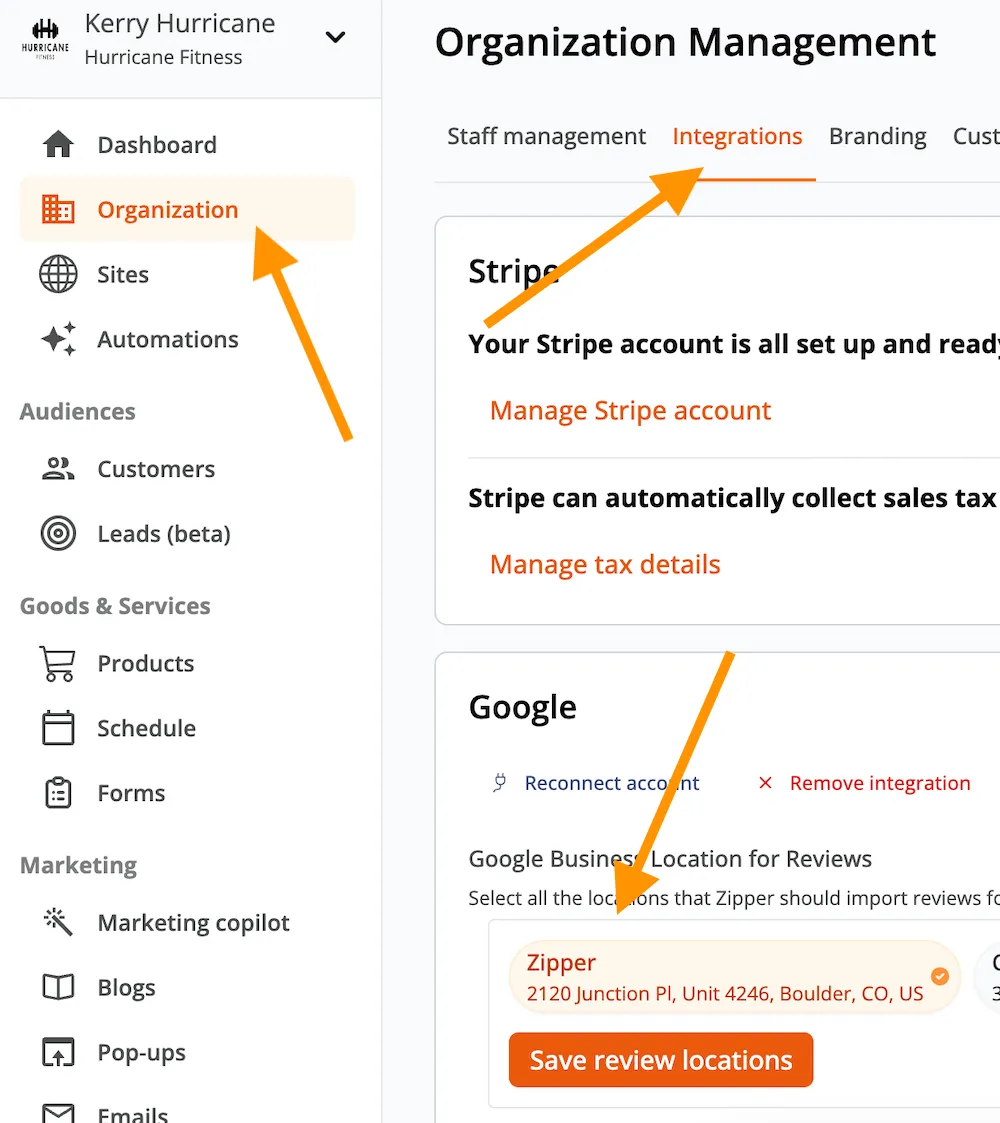This screenshot has height=1123, width=1000.
Task: Go to the Products page
Action: tap(145, 663)
